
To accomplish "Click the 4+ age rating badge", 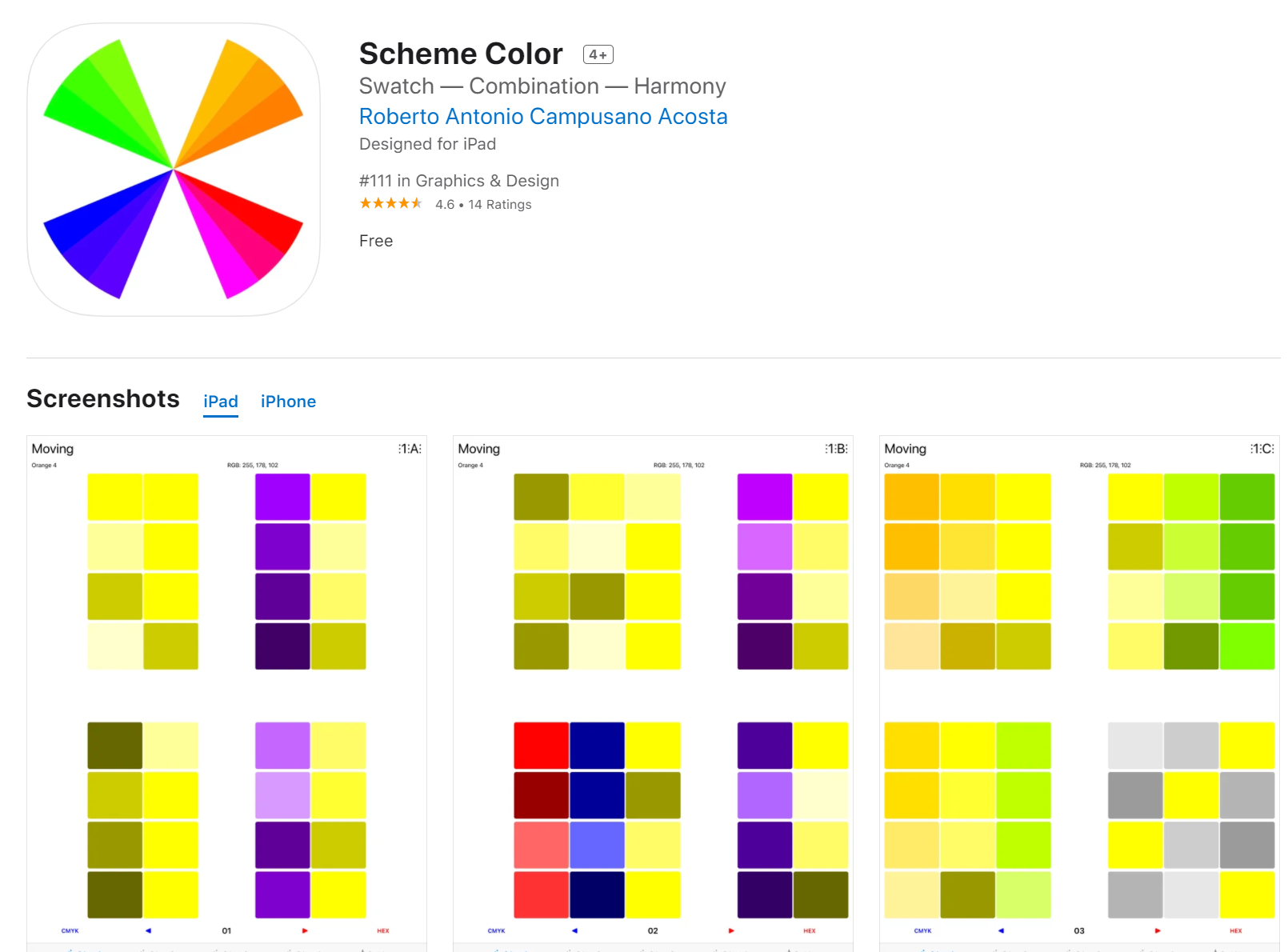I will 598,54.
